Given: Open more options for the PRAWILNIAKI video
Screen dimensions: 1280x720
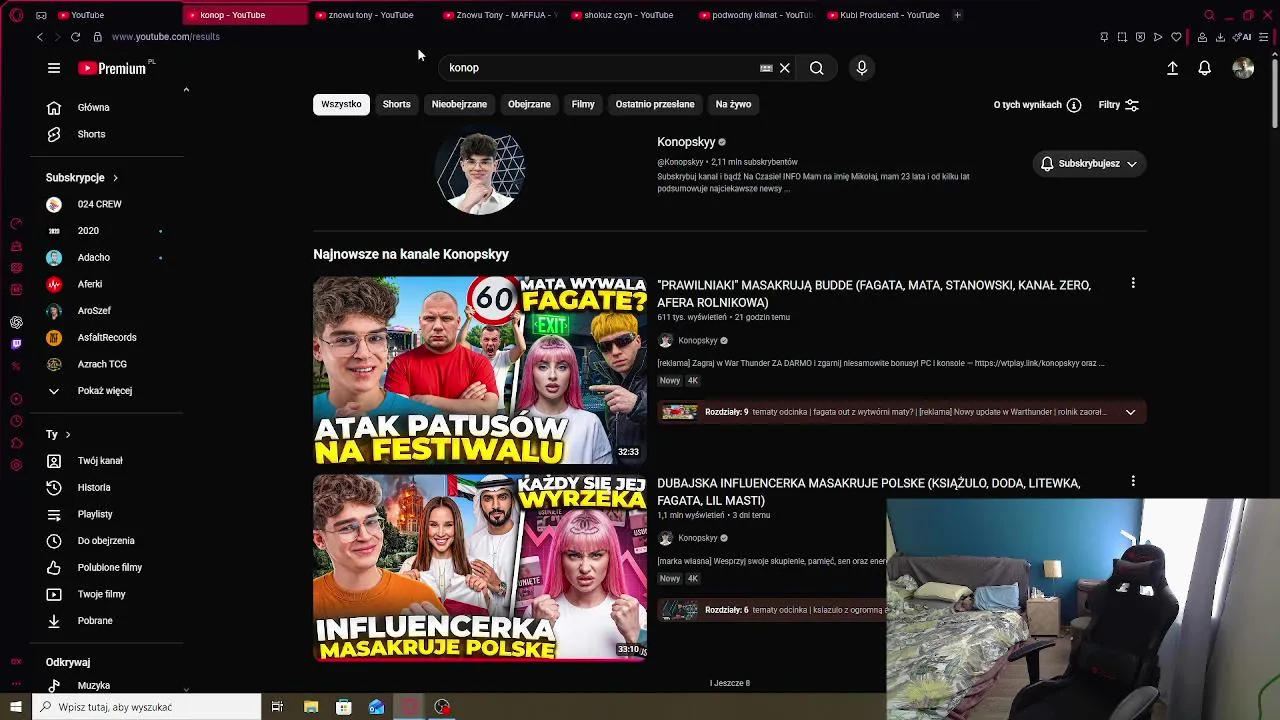Looking at the screenshot, I should click(x=1133, y=284).
